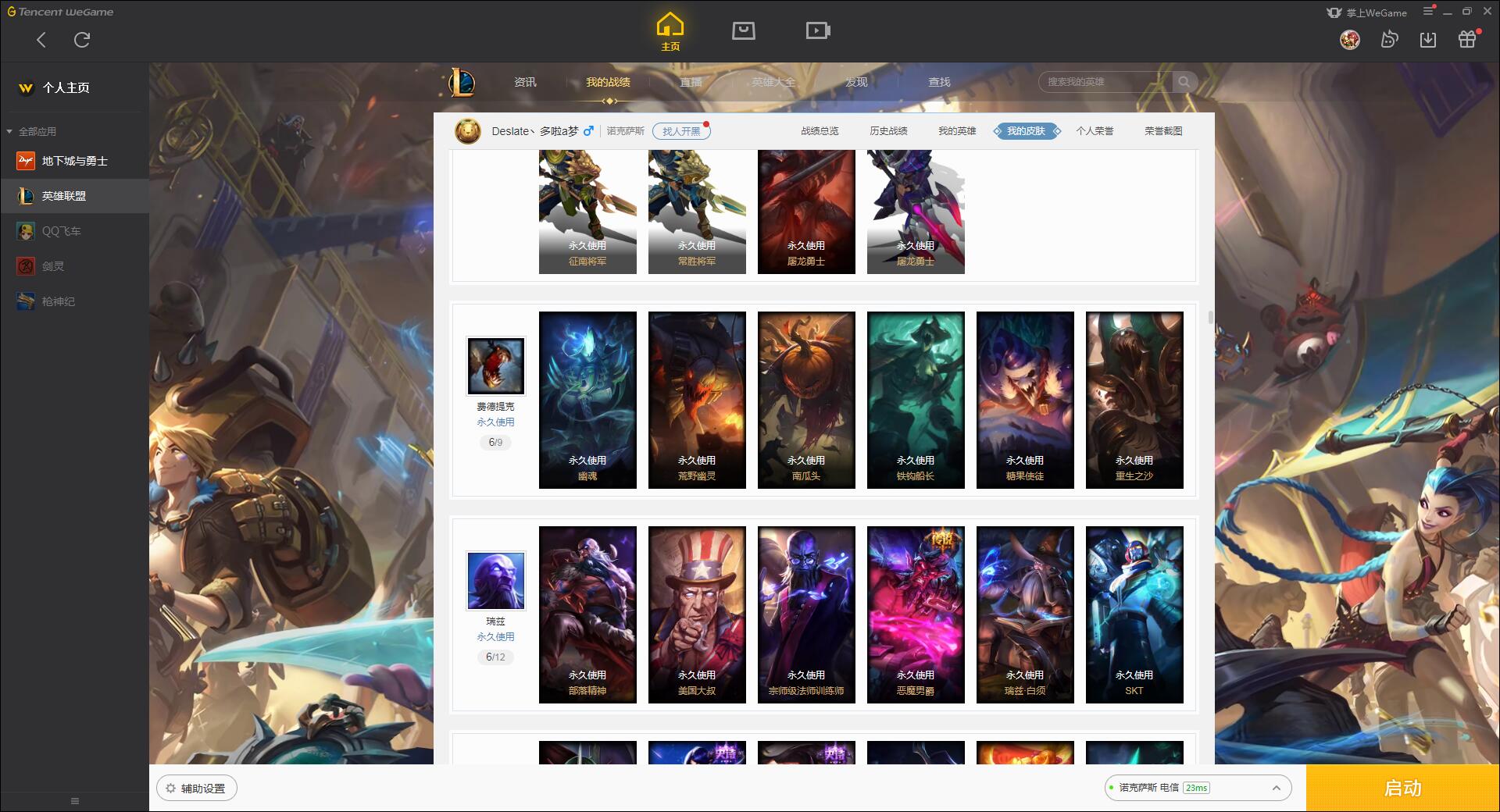Image resolution: width=1500 pixels, height=812 pixels.
Task: Open the 瑞兹·白须 skin card
Action: 1025,614
